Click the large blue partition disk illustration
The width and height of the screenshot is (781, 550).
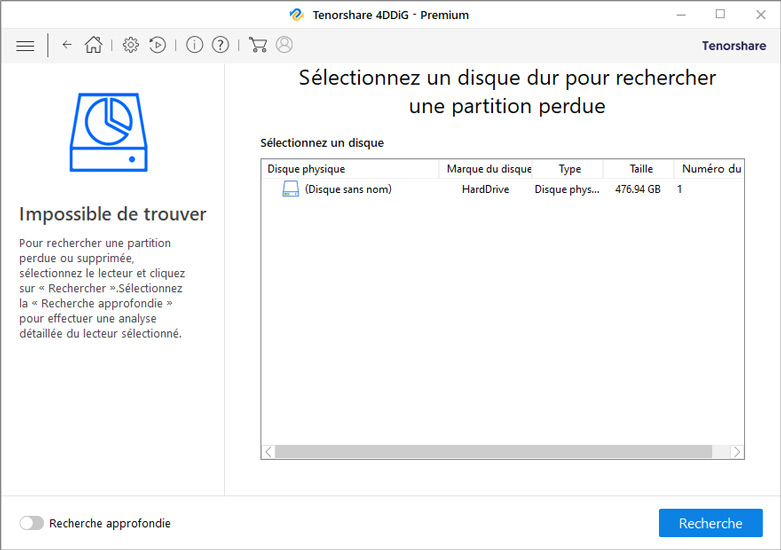coord(109,132)
